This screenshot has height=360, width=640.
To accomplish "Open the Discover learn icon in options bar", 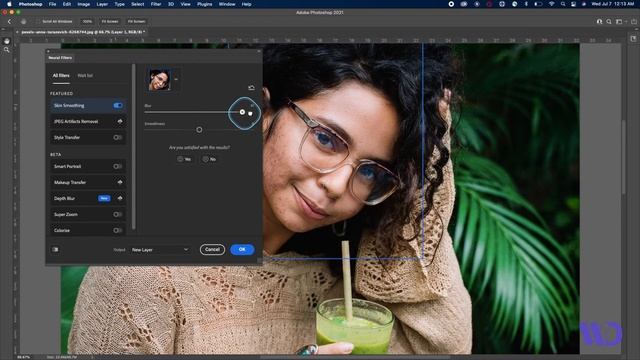I will [x=599, y=21].
